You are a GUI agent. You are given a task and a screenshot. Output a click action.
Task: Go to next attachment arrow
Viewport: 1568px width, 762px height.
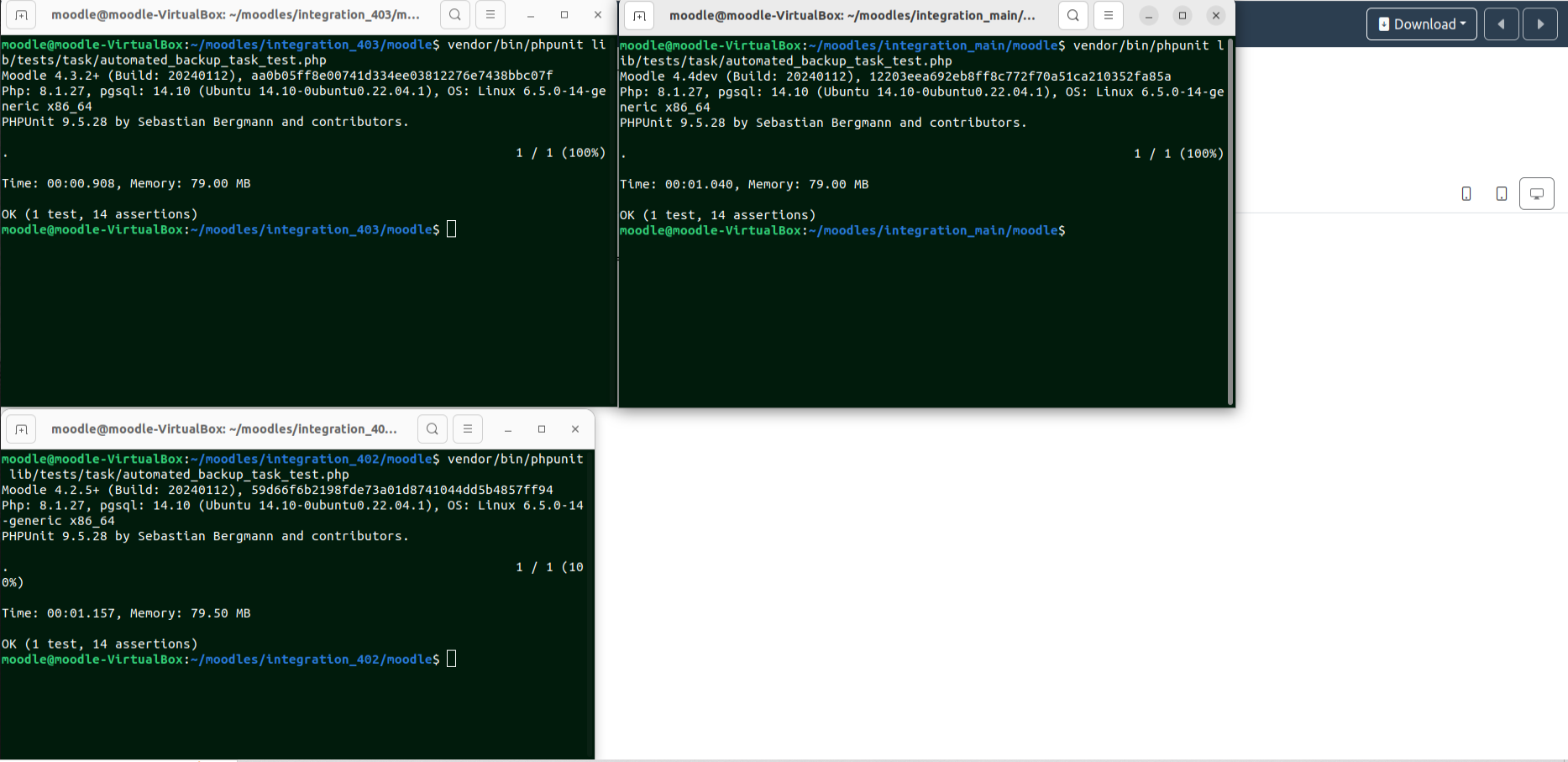pyautogui.click(x=1540, y=24)
